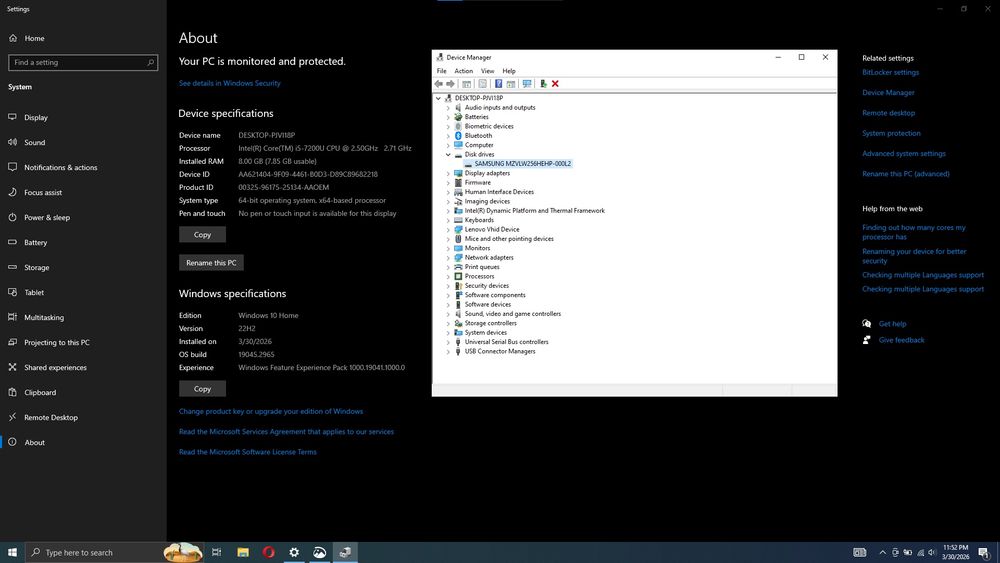Click the Sound speaker icon in Settings sidebar
The height and width of the screenshot is (563, 1000).
12,142
